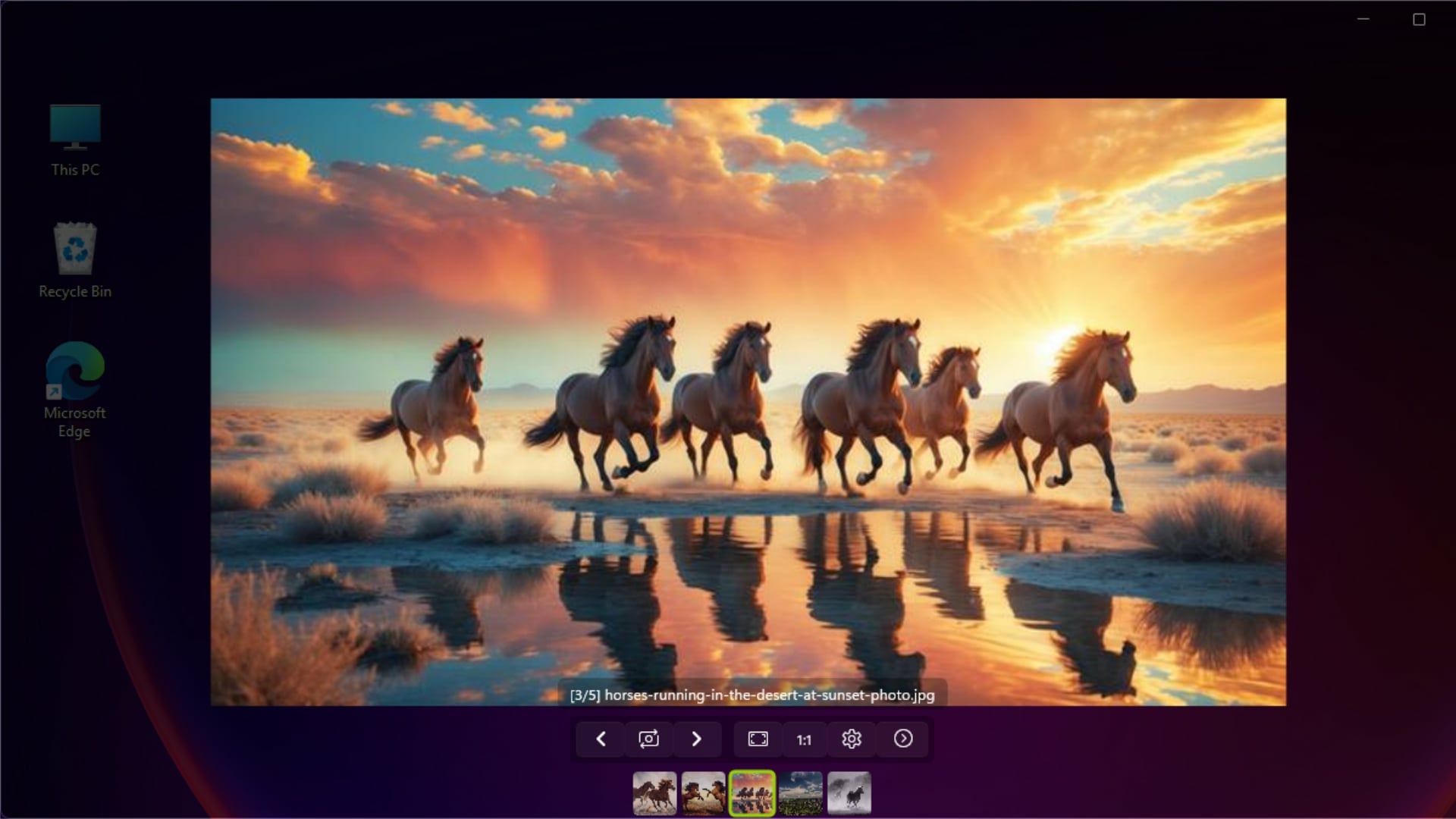Select the fifth gray misty horse thumbnail
Image resolution: width=1456 pixels, height=819 pixels.
point(849,793)
